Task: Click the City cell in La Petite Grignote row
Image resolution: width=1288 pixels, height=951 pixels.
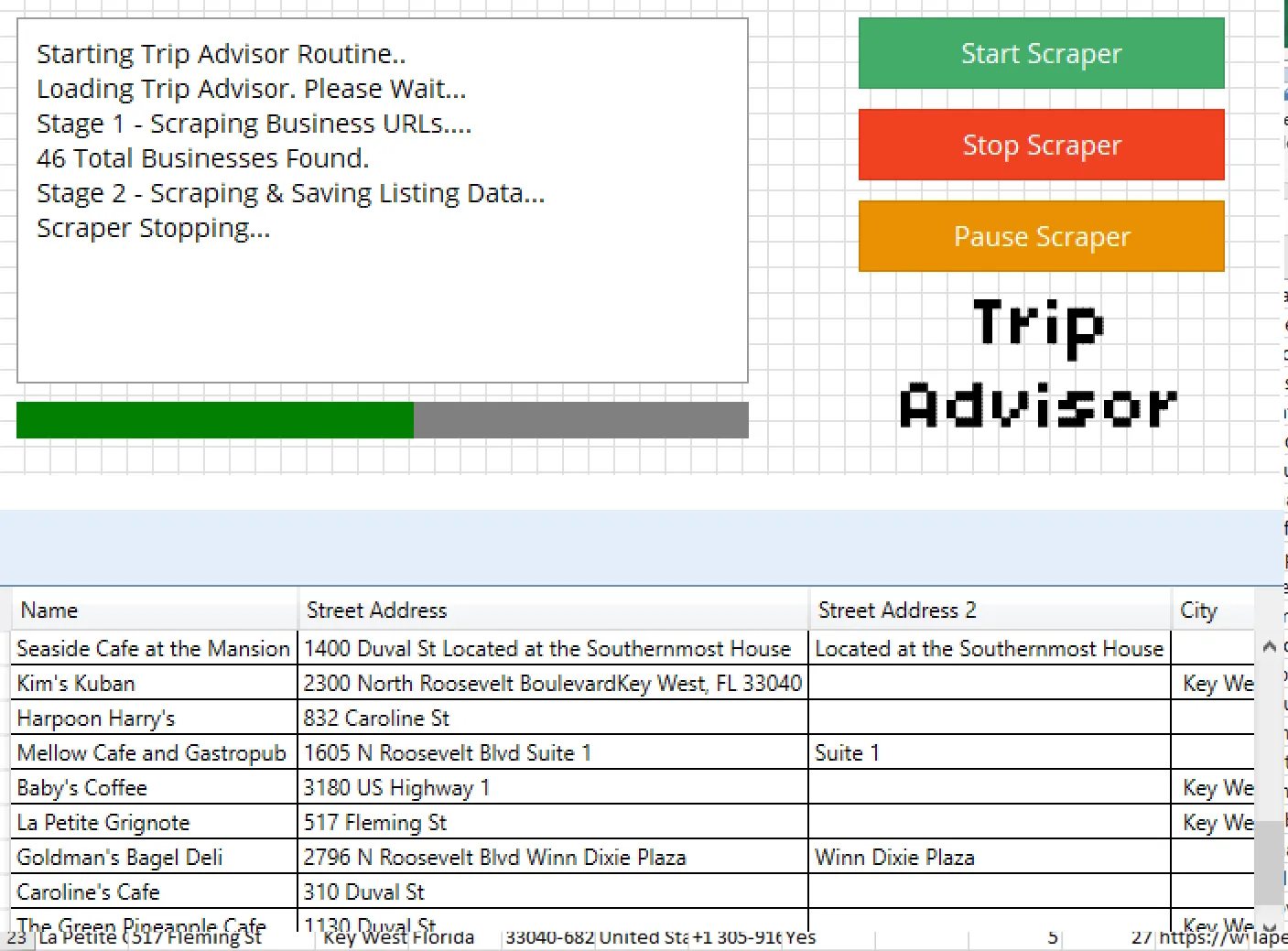Action: [1213, 822]
